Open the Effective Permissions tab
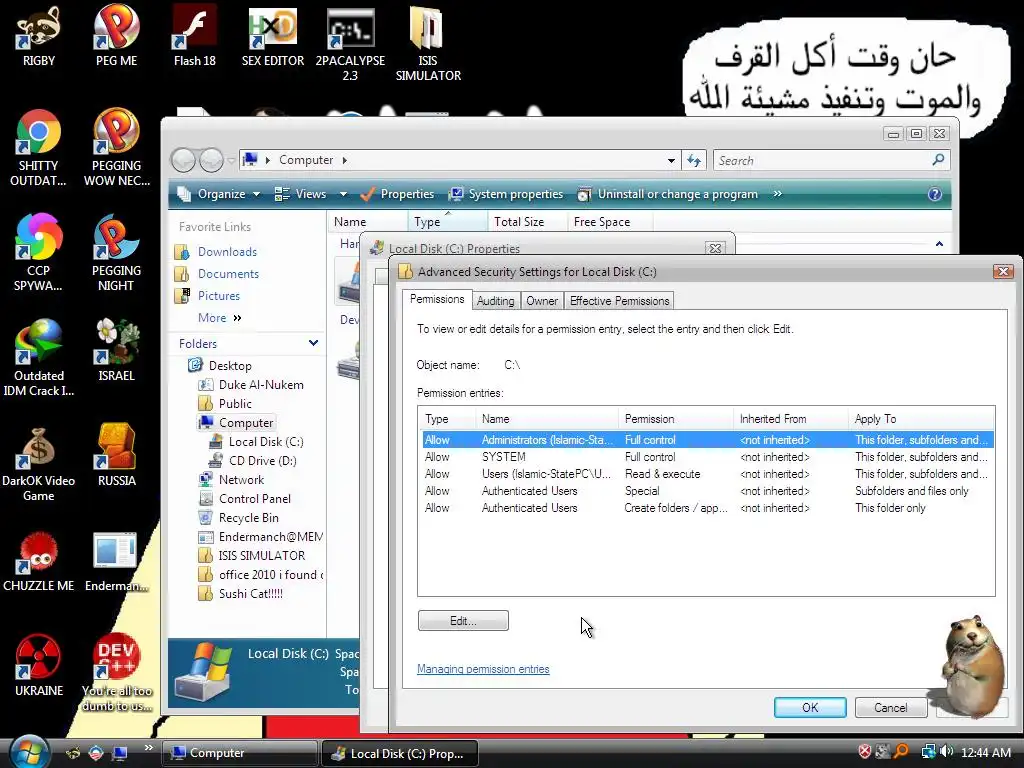 pyautogui.click(x=619, y=301)
